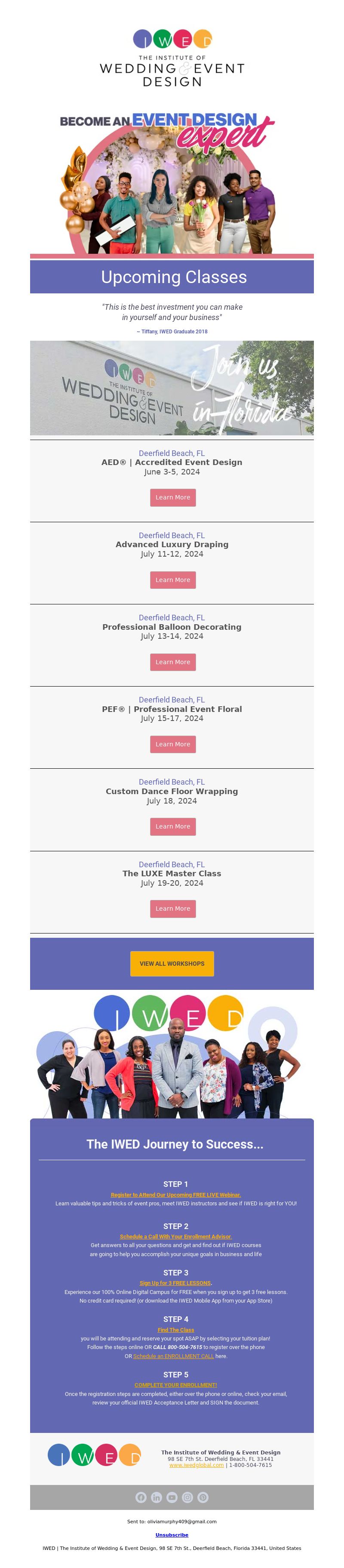The width and height of the screenshot is (344, 1568).
Task: Click the Join us in Florida banner image
Action: pyautogui.click(x=172, y=388)
